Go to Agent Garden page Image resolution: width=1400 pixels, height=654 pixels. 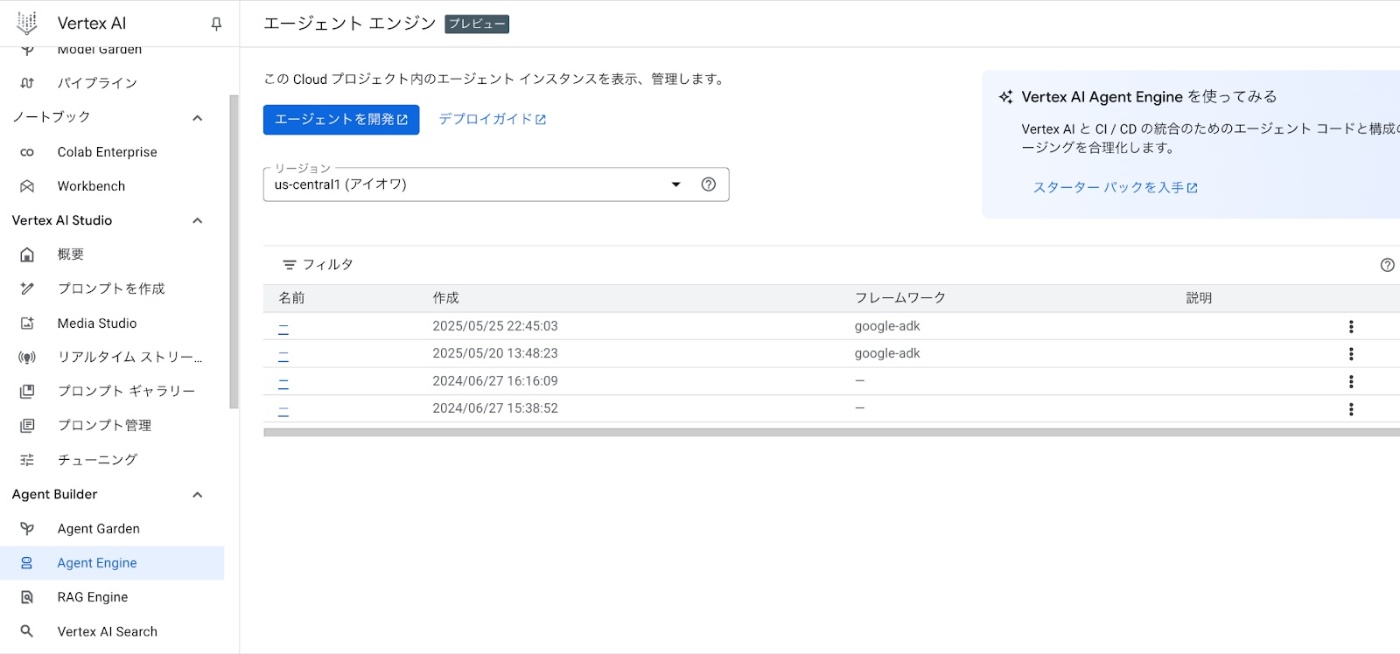[x=98, y=529]
